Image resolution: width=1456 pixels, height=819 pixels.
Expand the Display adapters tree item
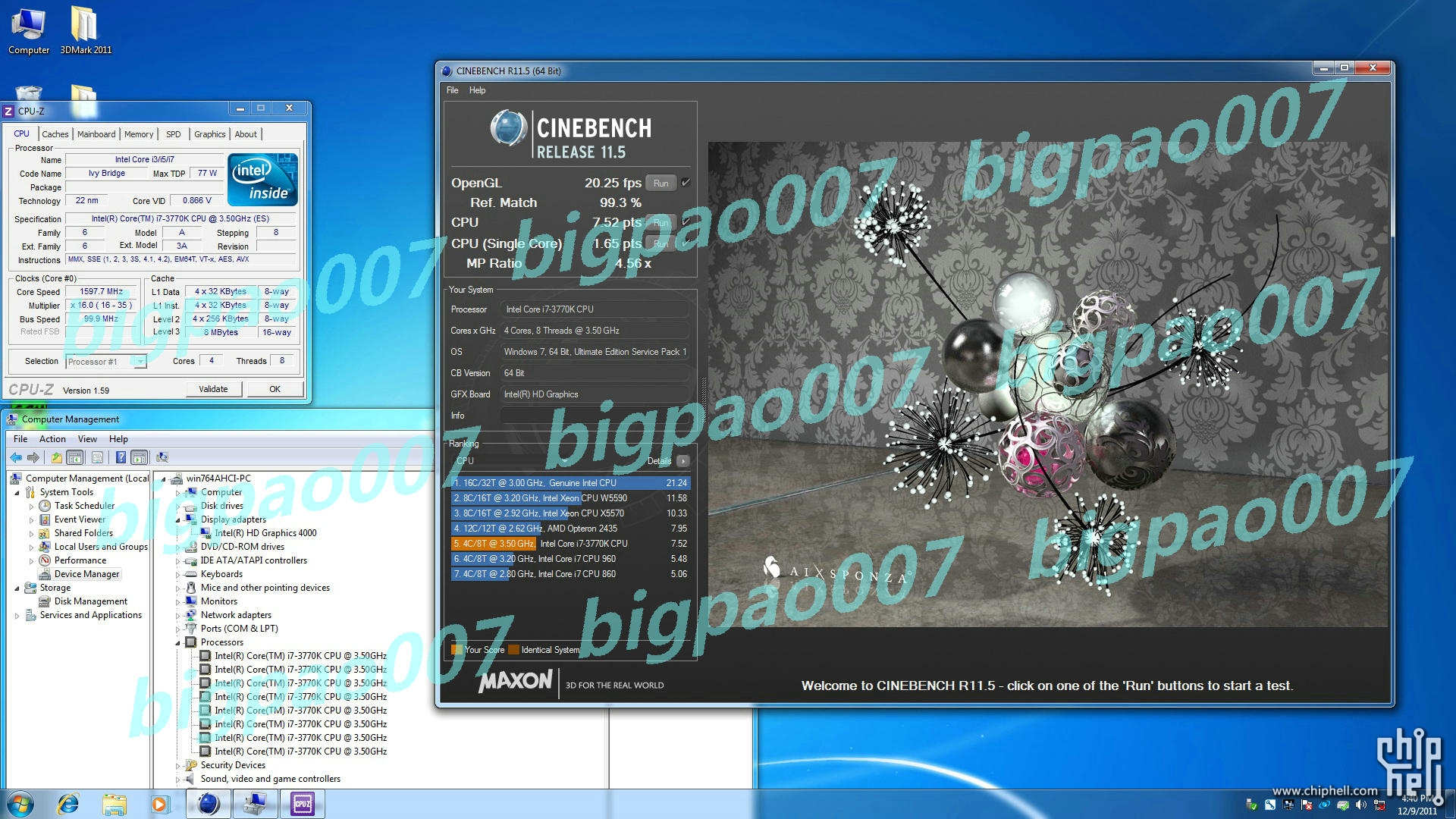point(178,519)
